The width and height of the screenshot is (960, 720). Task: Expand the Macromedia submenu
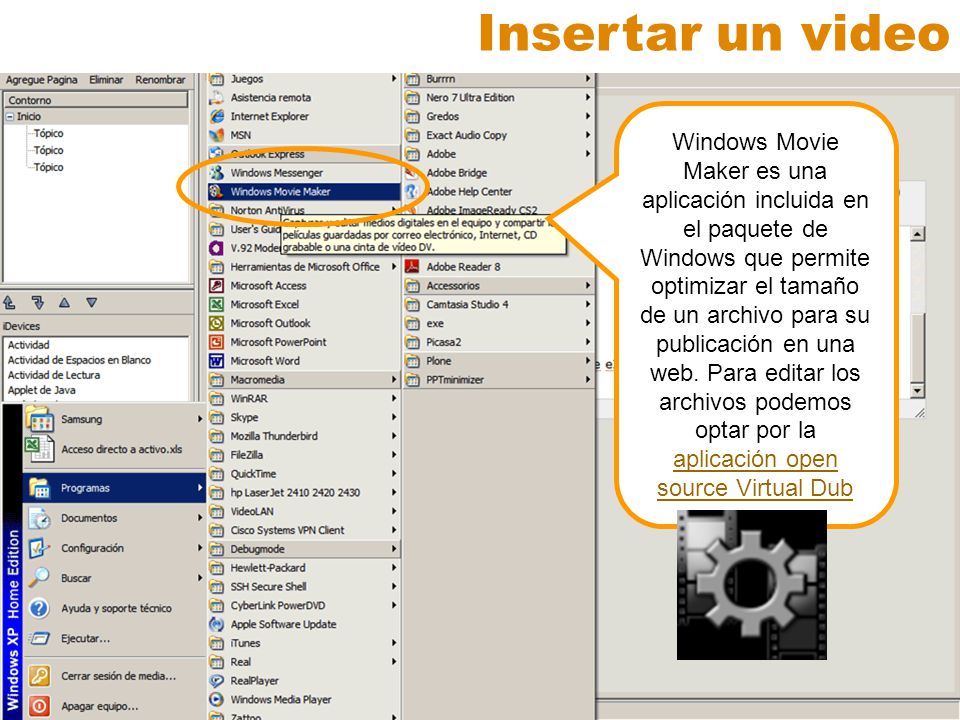pyautogui.click(x=304, y=380)
